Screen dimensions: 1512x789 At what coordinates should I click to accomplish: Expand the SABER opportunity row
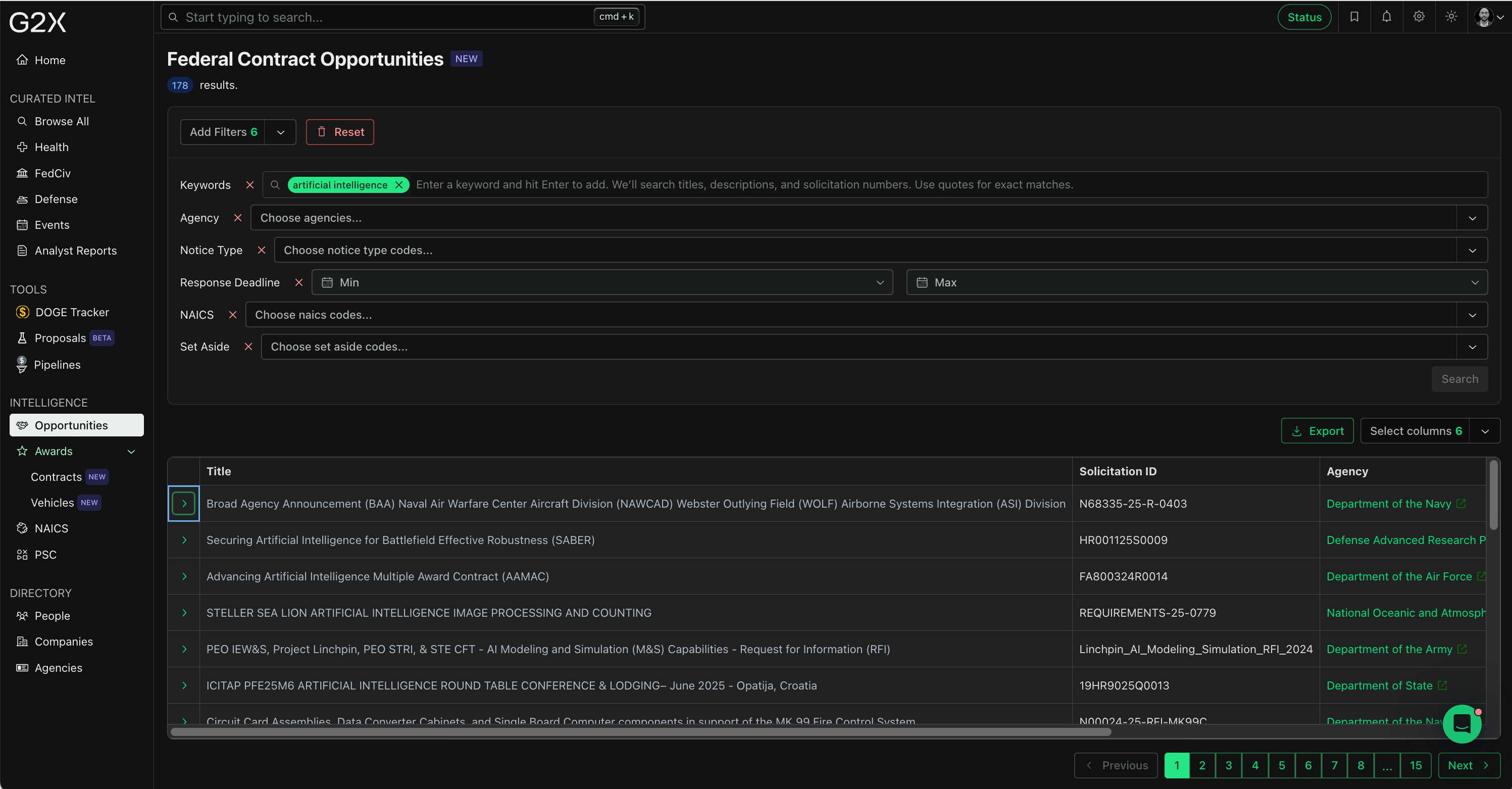(x=184, y=540)
